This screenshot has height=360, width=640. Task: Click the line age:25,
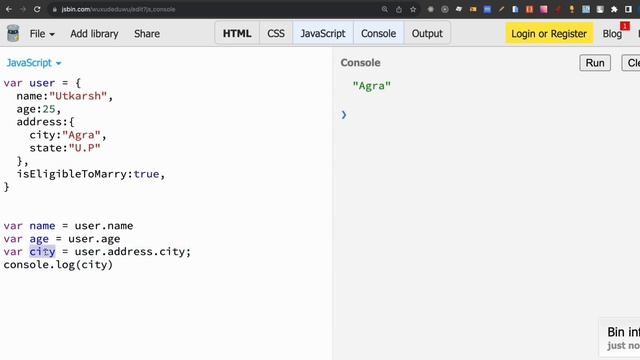click(39, 109)
